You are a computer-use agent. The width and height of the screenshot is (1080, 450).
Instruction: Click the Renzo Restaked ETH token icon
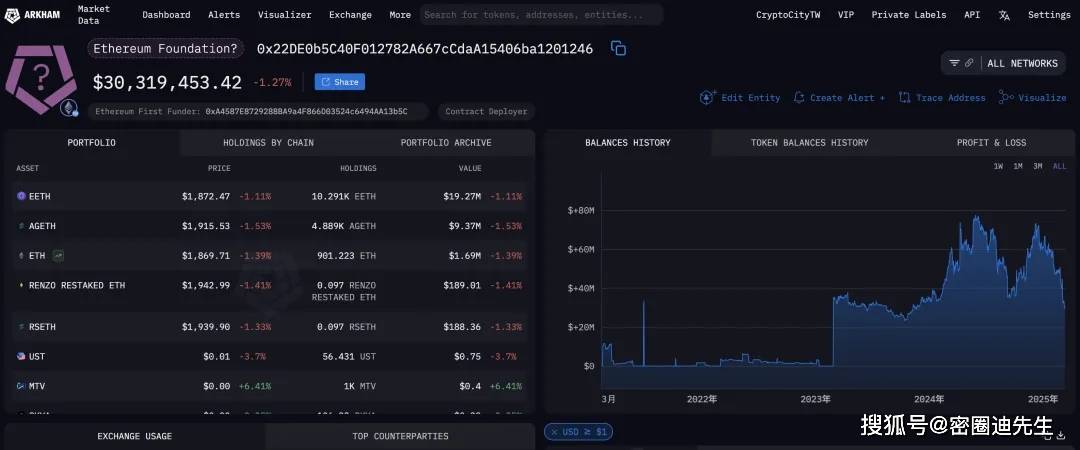click(21, 285)
